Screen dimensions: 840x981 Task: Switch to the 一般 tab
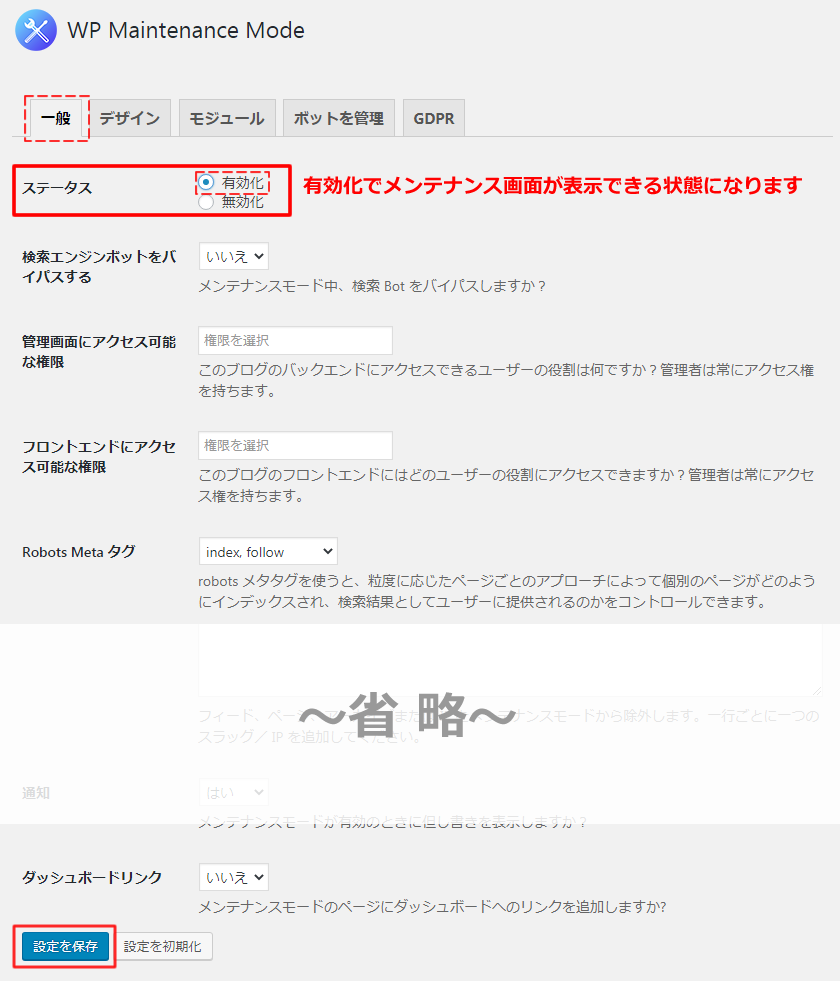(x=56, y=118)
